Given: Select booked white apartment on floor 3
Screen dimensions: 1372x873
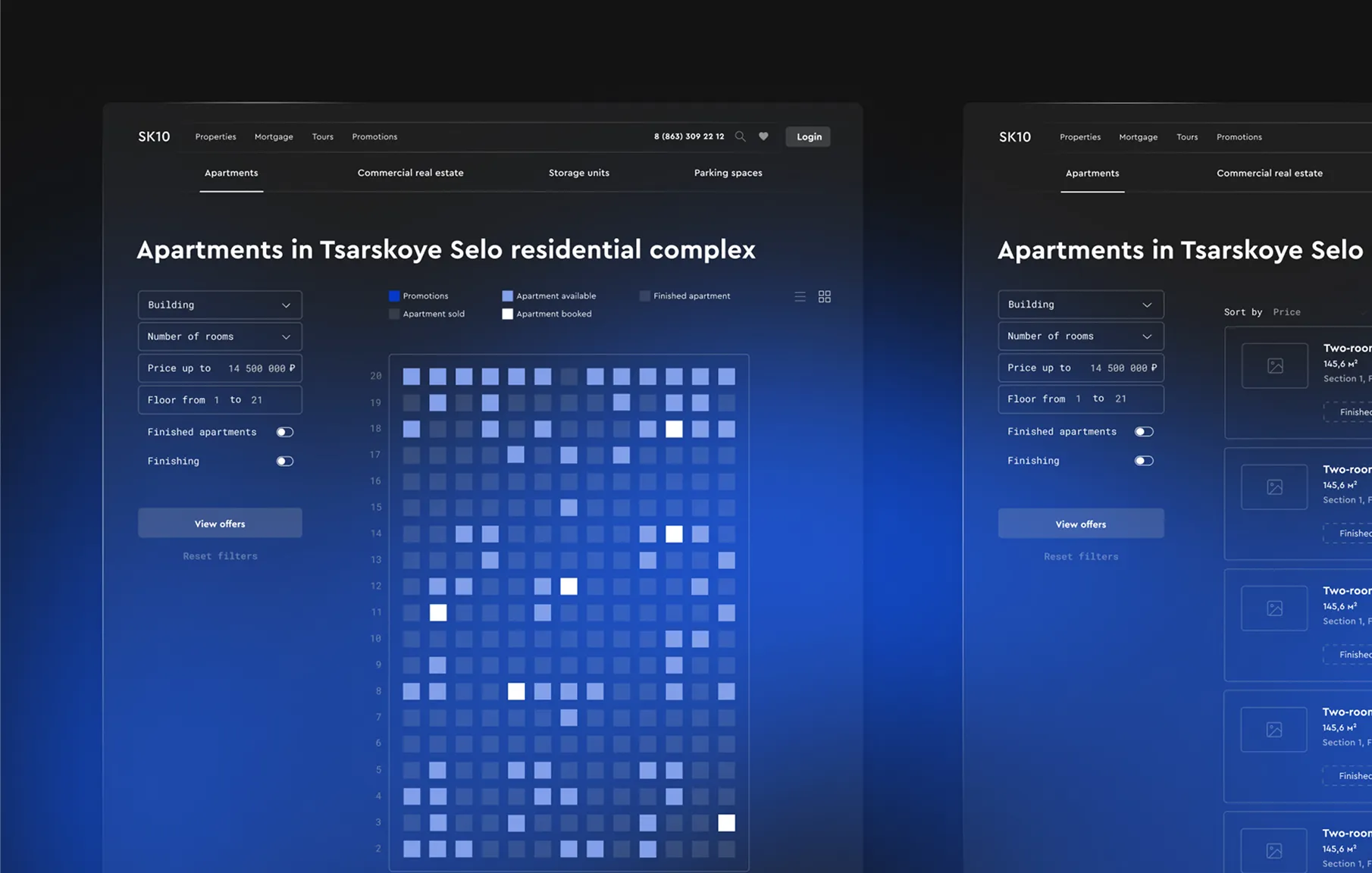Looking at the screenshot, I should point(726,822).
